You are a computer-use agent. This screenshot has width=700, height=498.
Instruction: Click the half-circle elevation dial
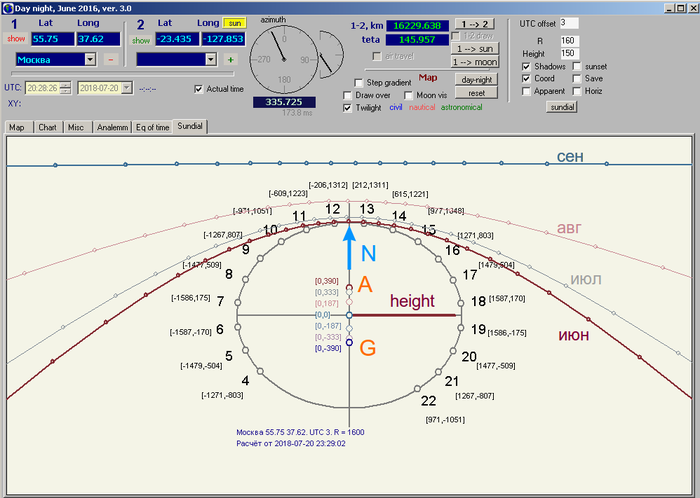click(331, 54)
